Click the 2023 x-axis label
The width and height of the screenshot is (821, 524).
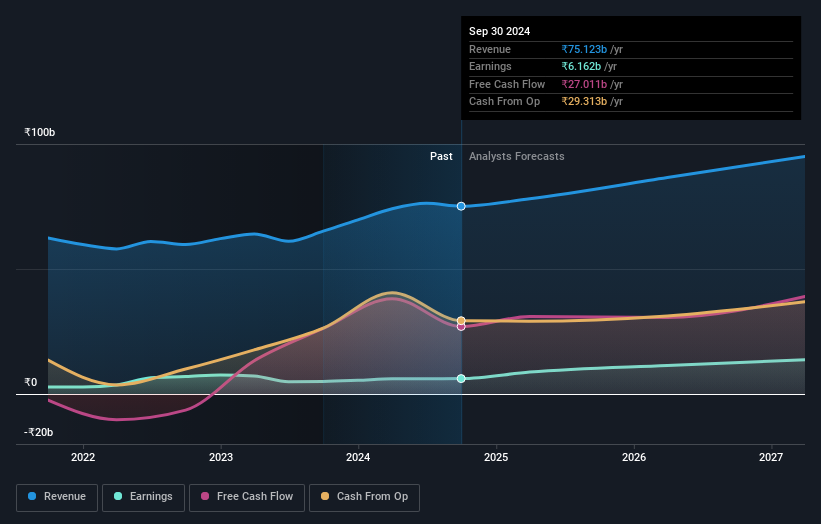[221, 457]
